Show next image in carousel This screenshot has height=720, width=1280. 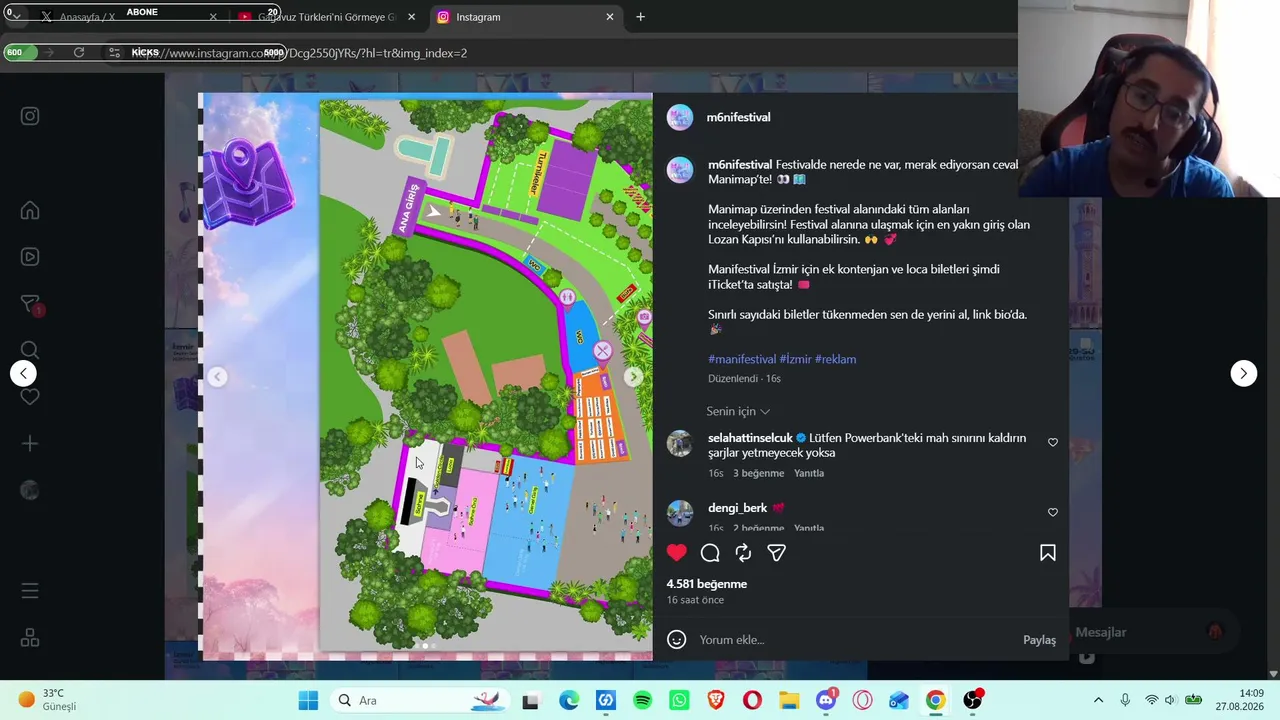pos(633,377)
